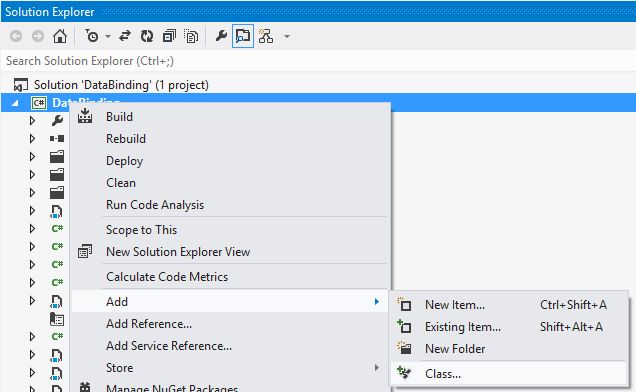Choose Scope to This menu entry

[231, 230]
